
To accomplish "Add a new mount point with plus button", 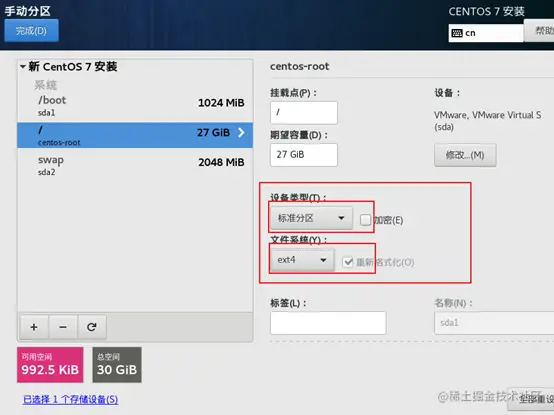I will (34, 327).
